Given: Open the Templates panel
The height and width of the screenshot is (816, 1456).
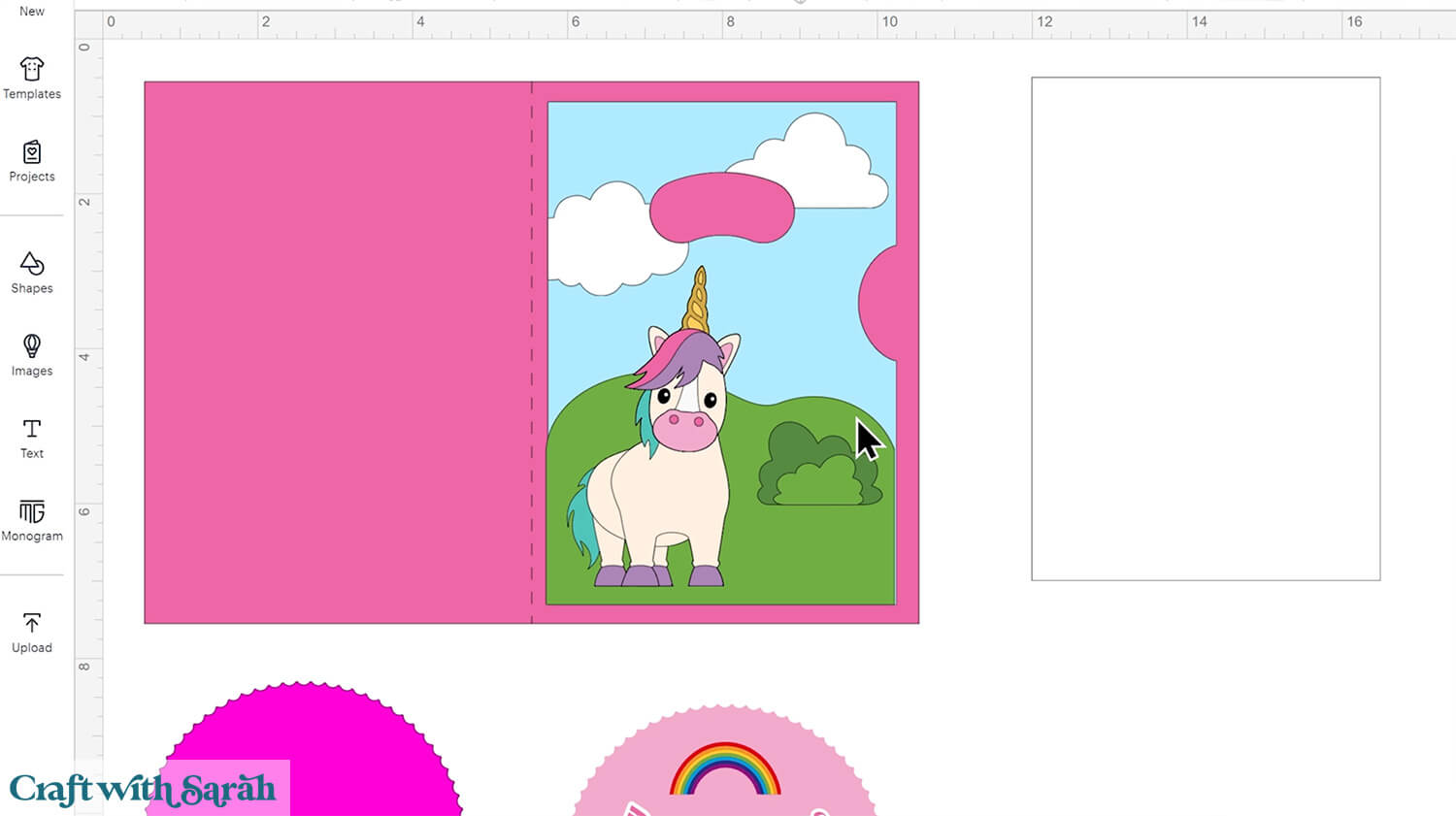Looking at the screenshot, I should pos(32,79).
